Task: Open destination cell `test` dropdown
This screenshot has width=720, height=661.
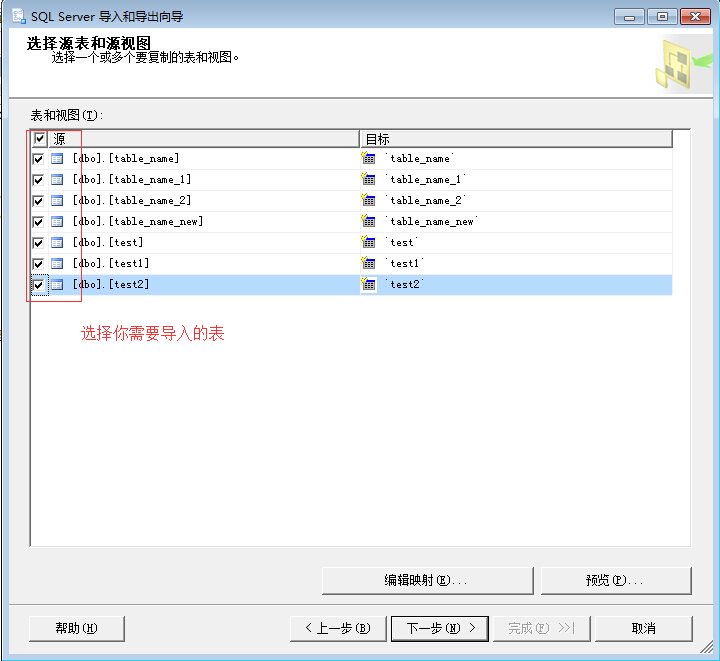Action: tap(516, 242)
